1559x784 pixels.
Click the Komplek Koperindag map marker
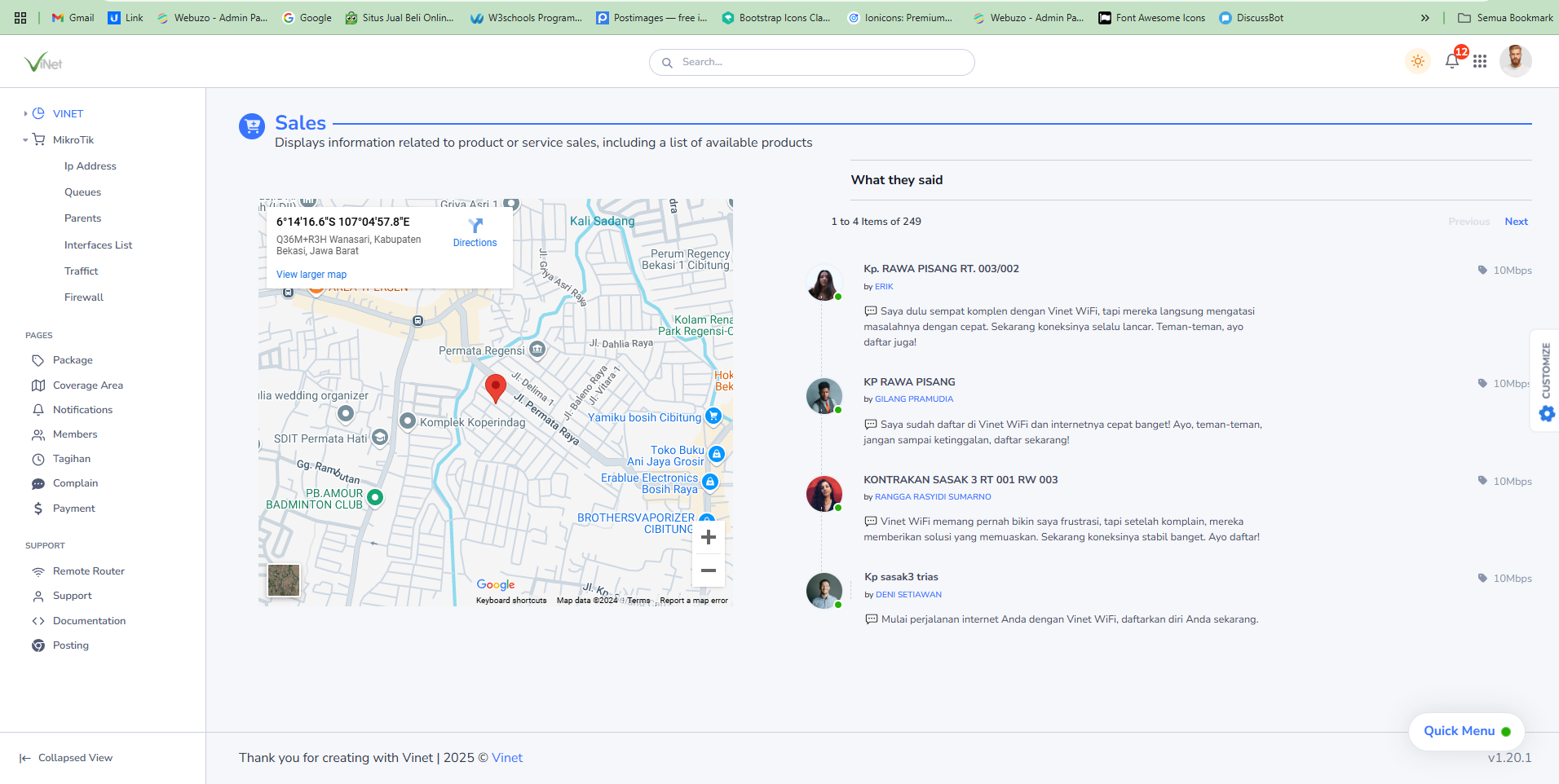coord(409,421)
